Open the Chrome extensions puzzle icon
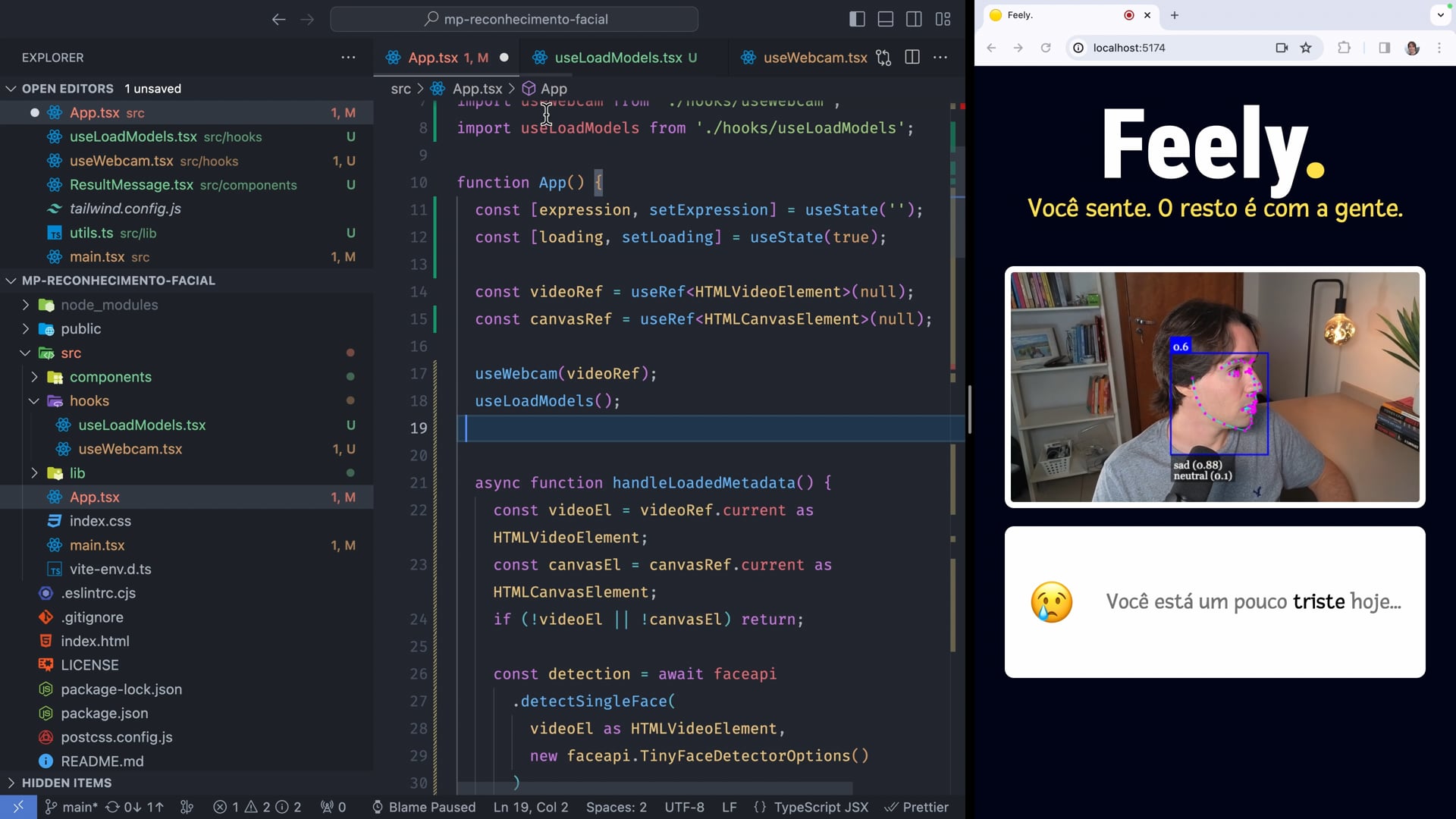The width and height of the screenshot is (1456, 819). (1344, 48)
